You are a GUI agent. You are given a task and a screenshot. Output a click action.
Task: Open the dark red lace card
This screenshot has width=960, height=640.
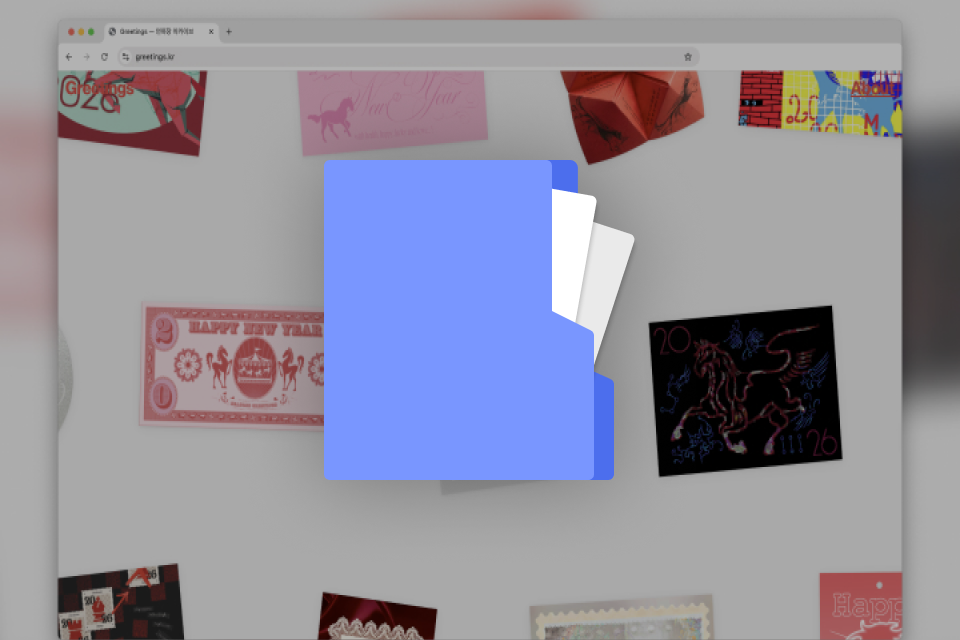point(377,617)
